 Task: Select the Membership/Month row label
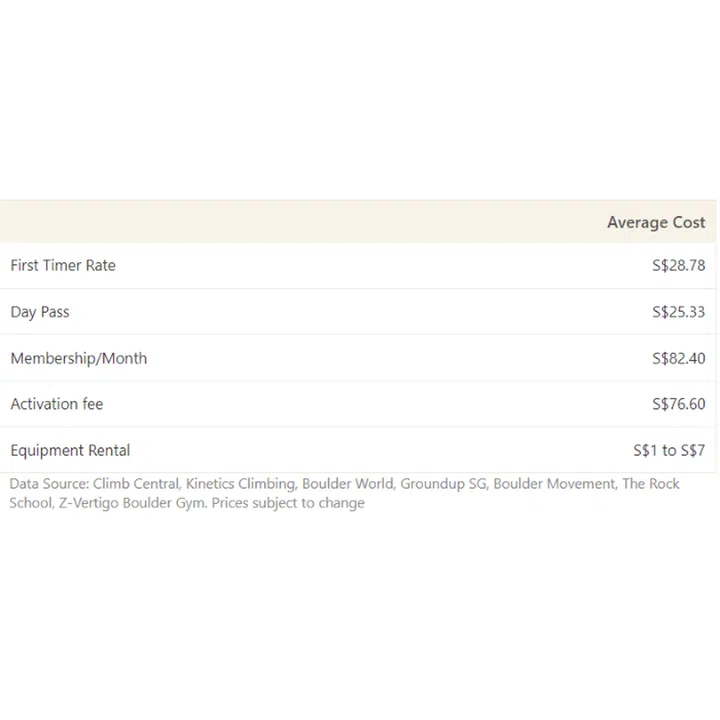78,358
